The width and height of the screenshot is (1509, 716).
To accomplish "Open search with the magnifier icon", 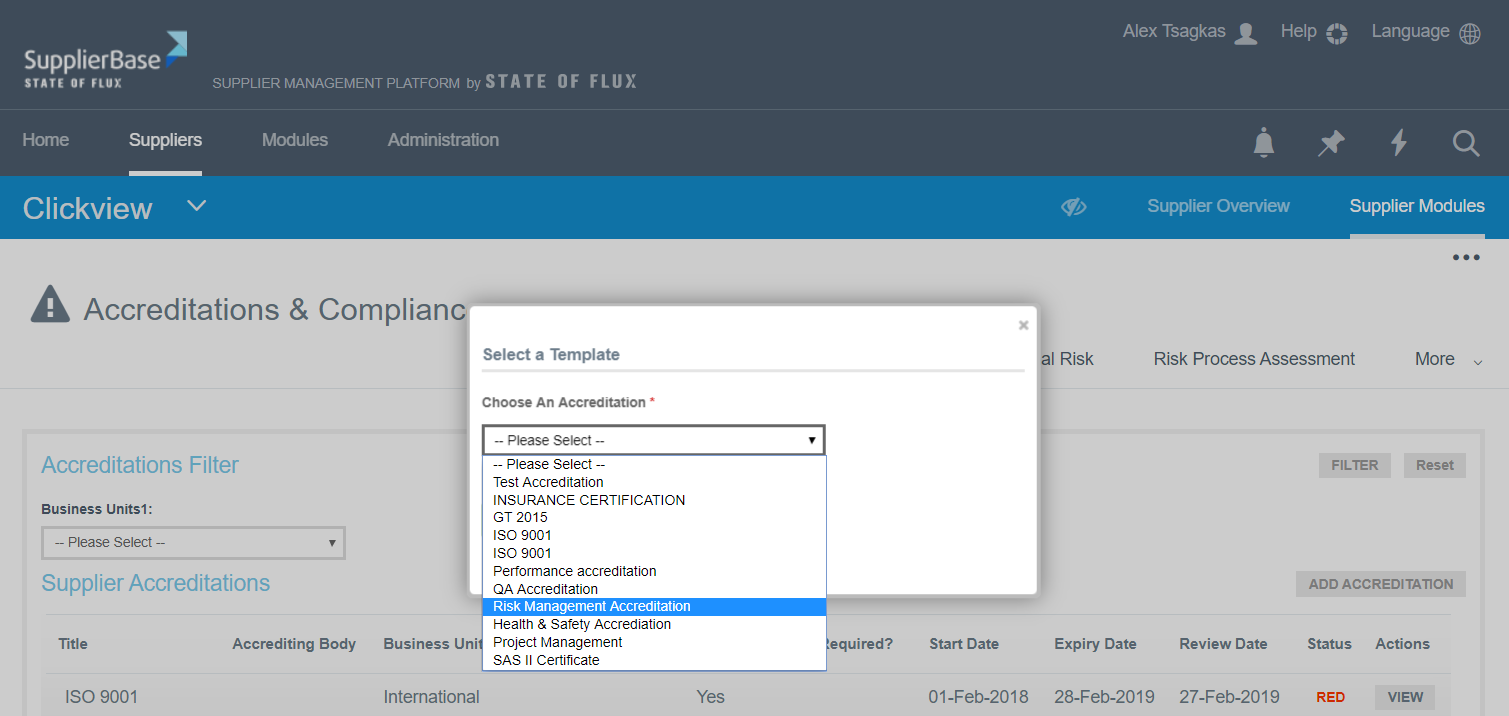I will 1466,143.
